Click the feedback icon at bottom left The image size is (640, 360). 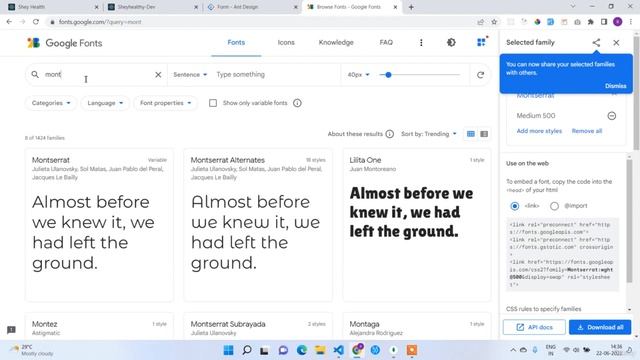point(11,330)
